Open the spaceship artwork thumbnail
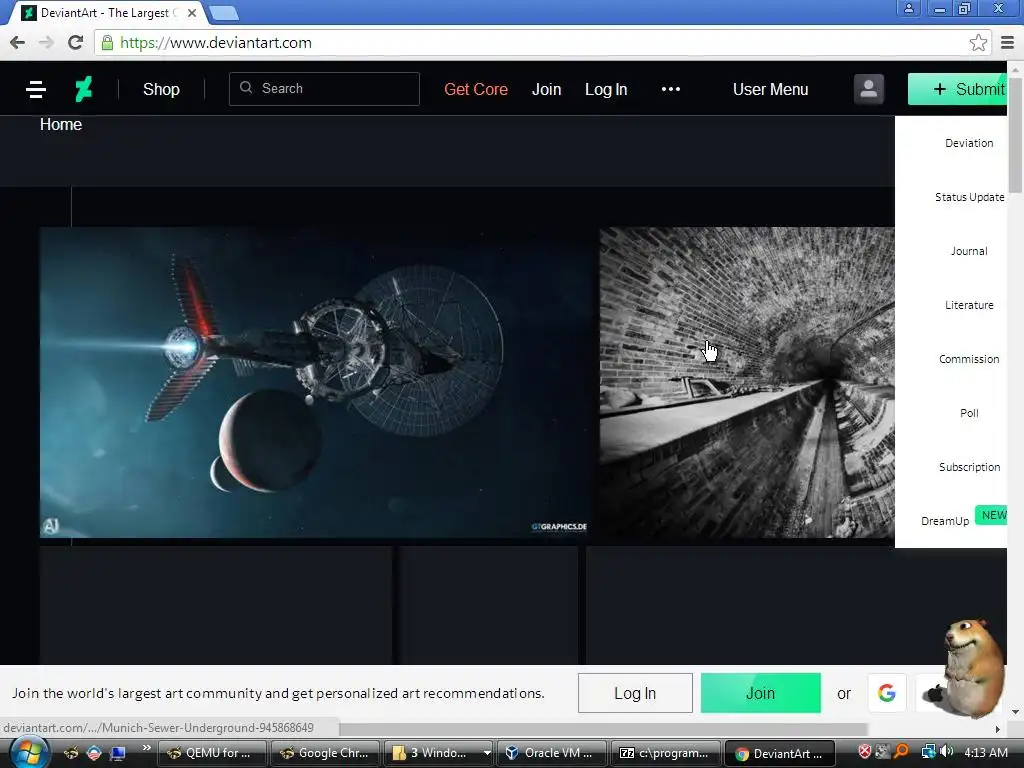The width and height of the screenshot is (1024, 768). coord(314,382)
